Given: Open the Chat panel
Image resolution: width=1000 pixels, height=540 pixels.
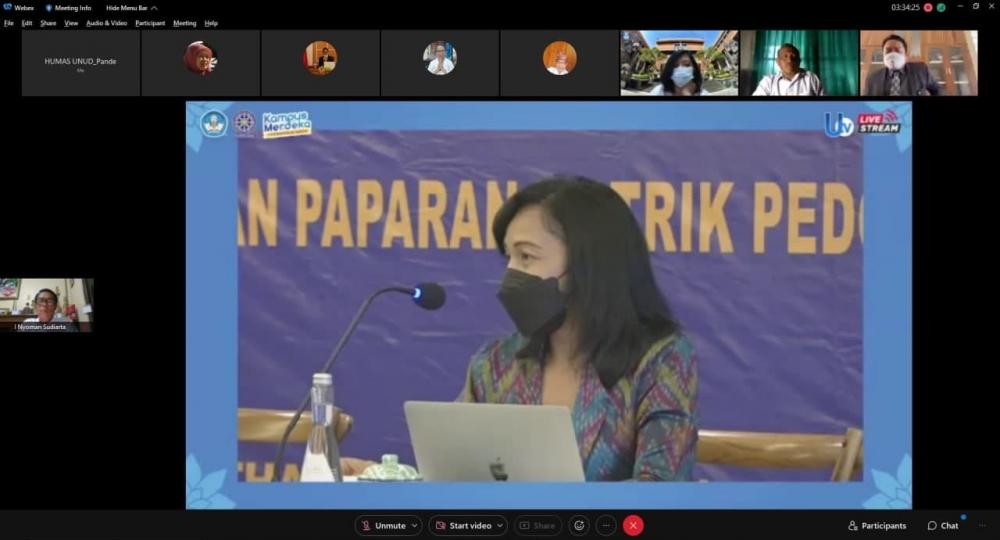Looking at the screenshot, I should (x=943, y=525).
